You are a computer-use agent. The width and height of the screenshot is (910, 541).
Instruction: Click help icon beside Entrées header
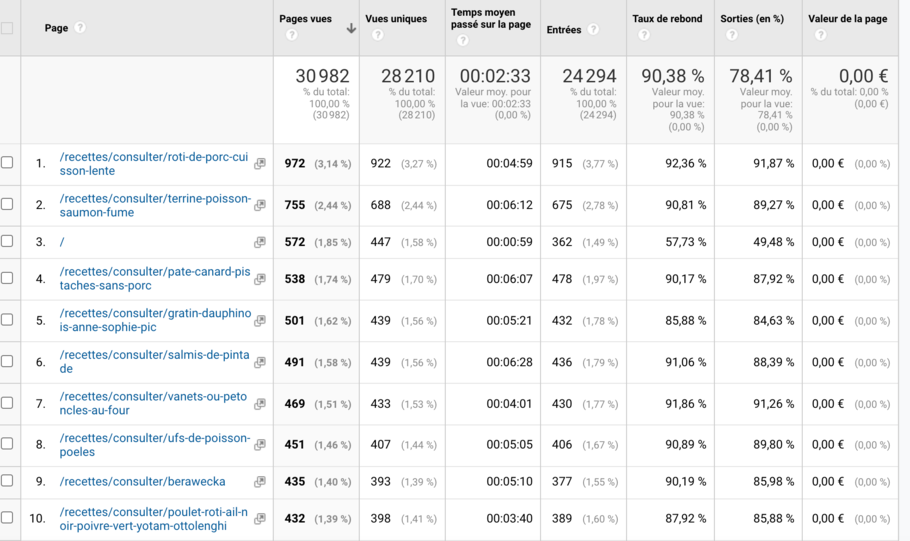click(x=593, y=30)
